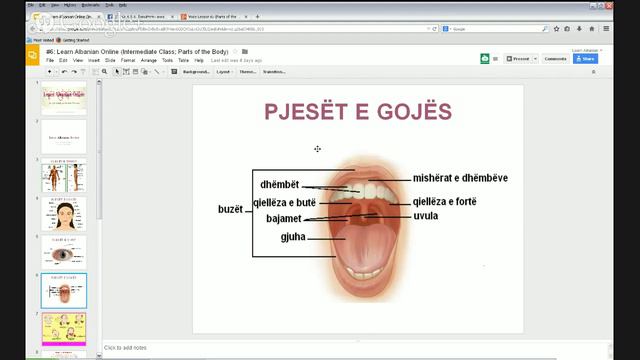Bookmark the page with the browser star icon
This screenshot has width=640, height=360.
pos(556,29)
